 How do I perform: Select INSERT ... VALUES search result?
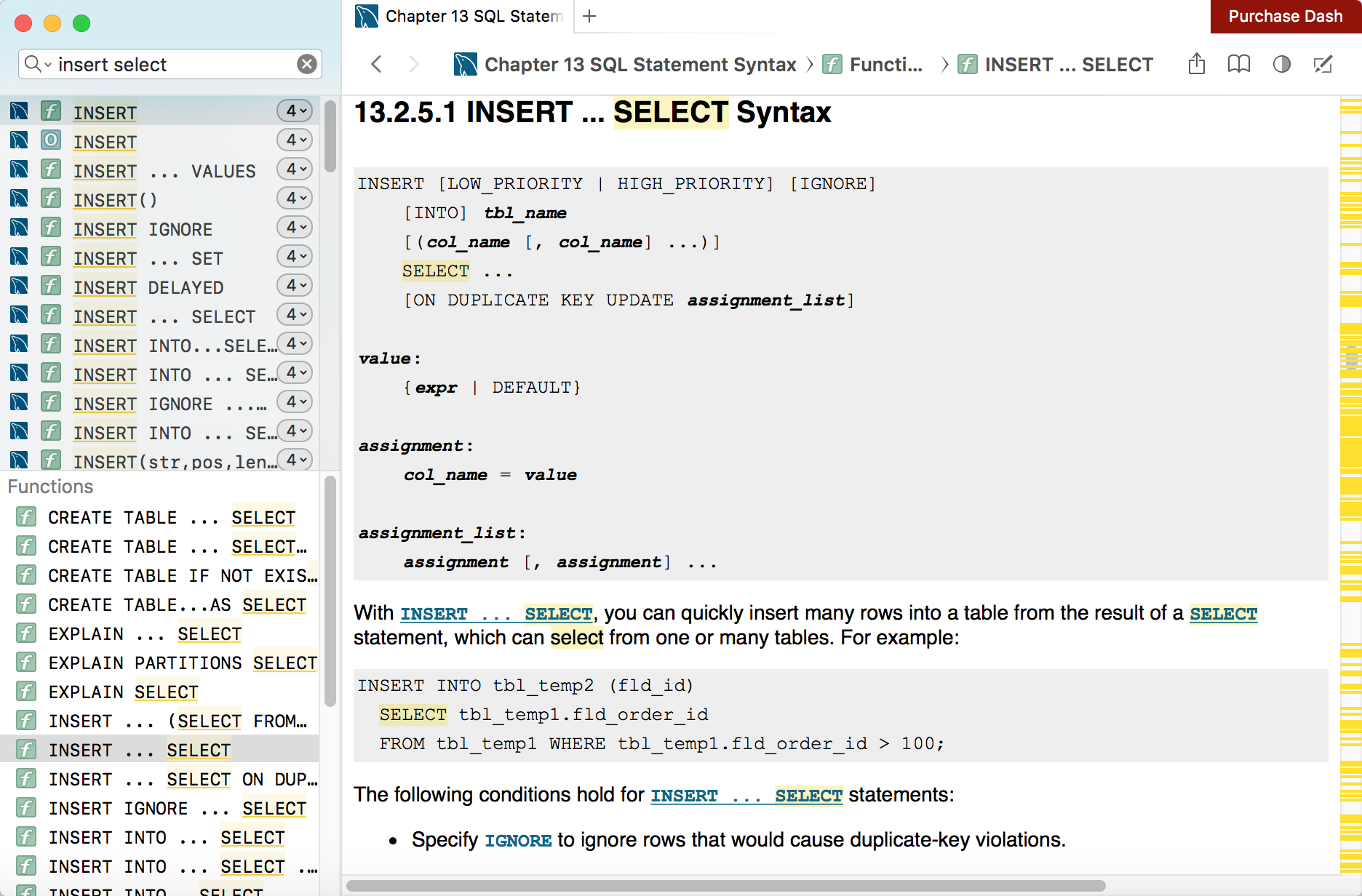point(164,171)
